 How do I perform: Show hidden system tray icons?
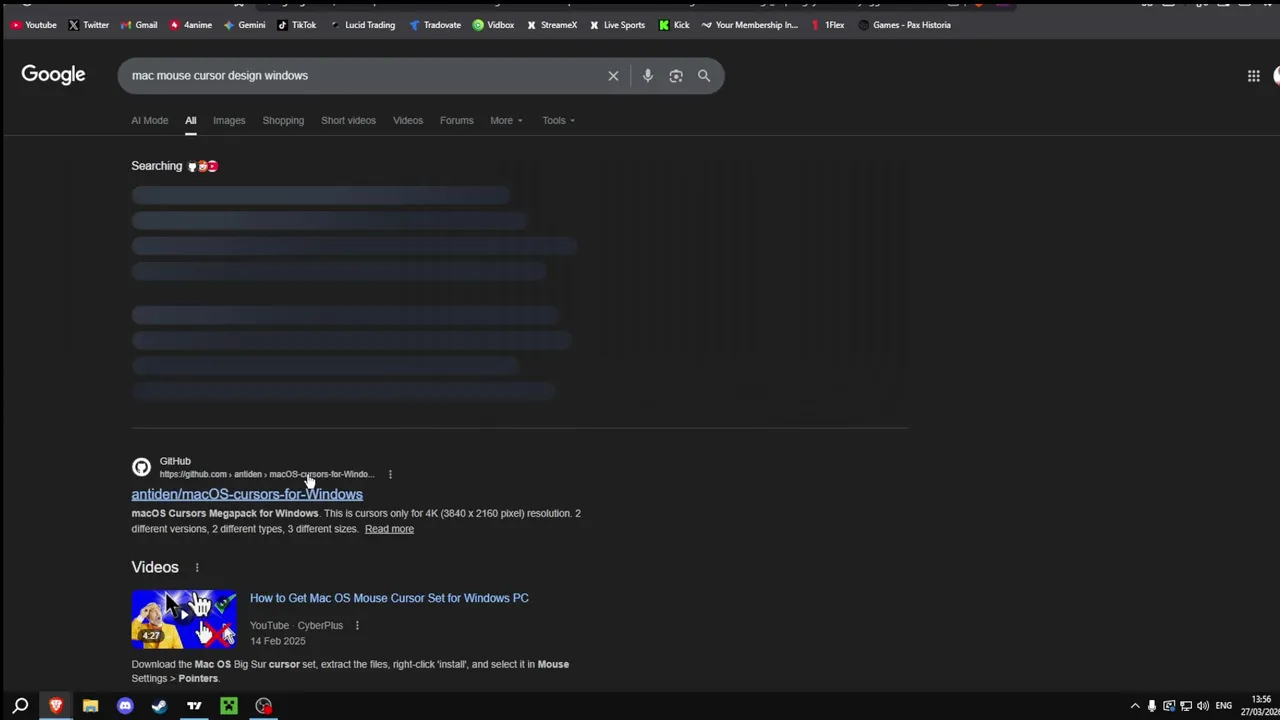click(x=1135, y=706)
